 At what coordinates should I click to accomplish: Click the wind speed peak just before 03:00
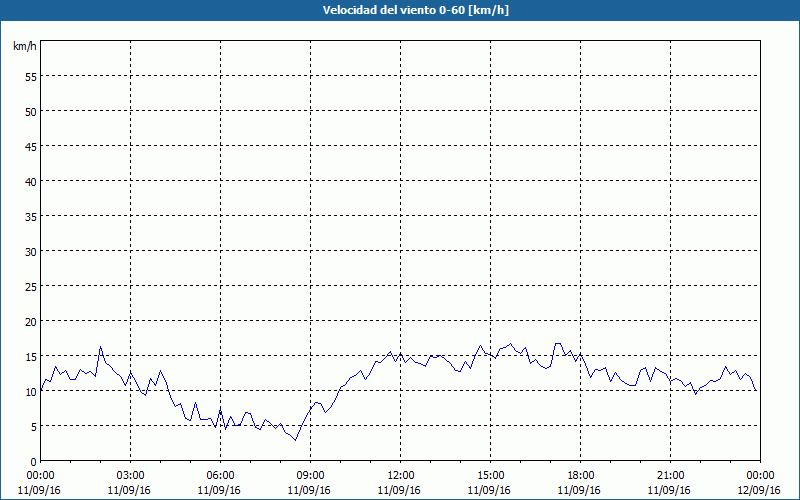point(101,347)
